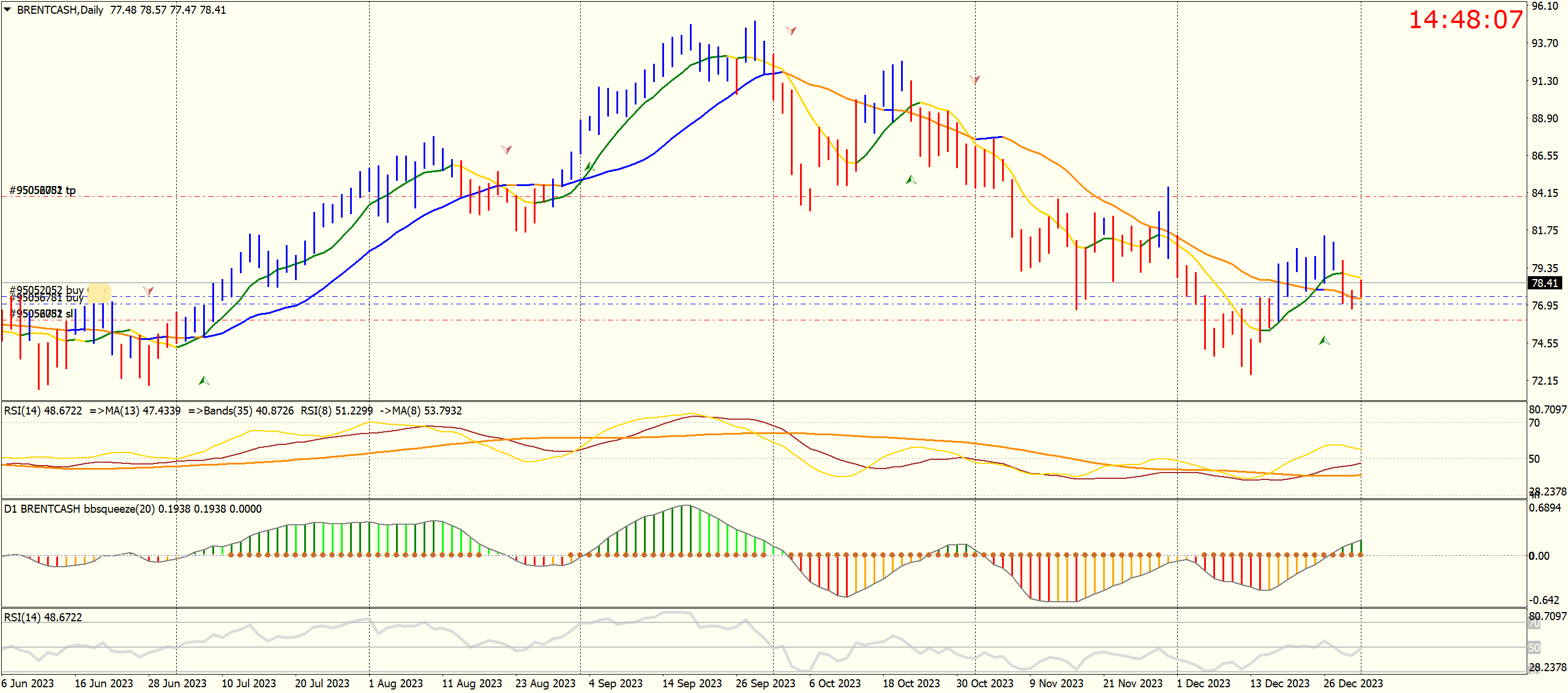Click the green buy arrow below mid-October bars
The image size is (1568, 693).
click(911, 180)
